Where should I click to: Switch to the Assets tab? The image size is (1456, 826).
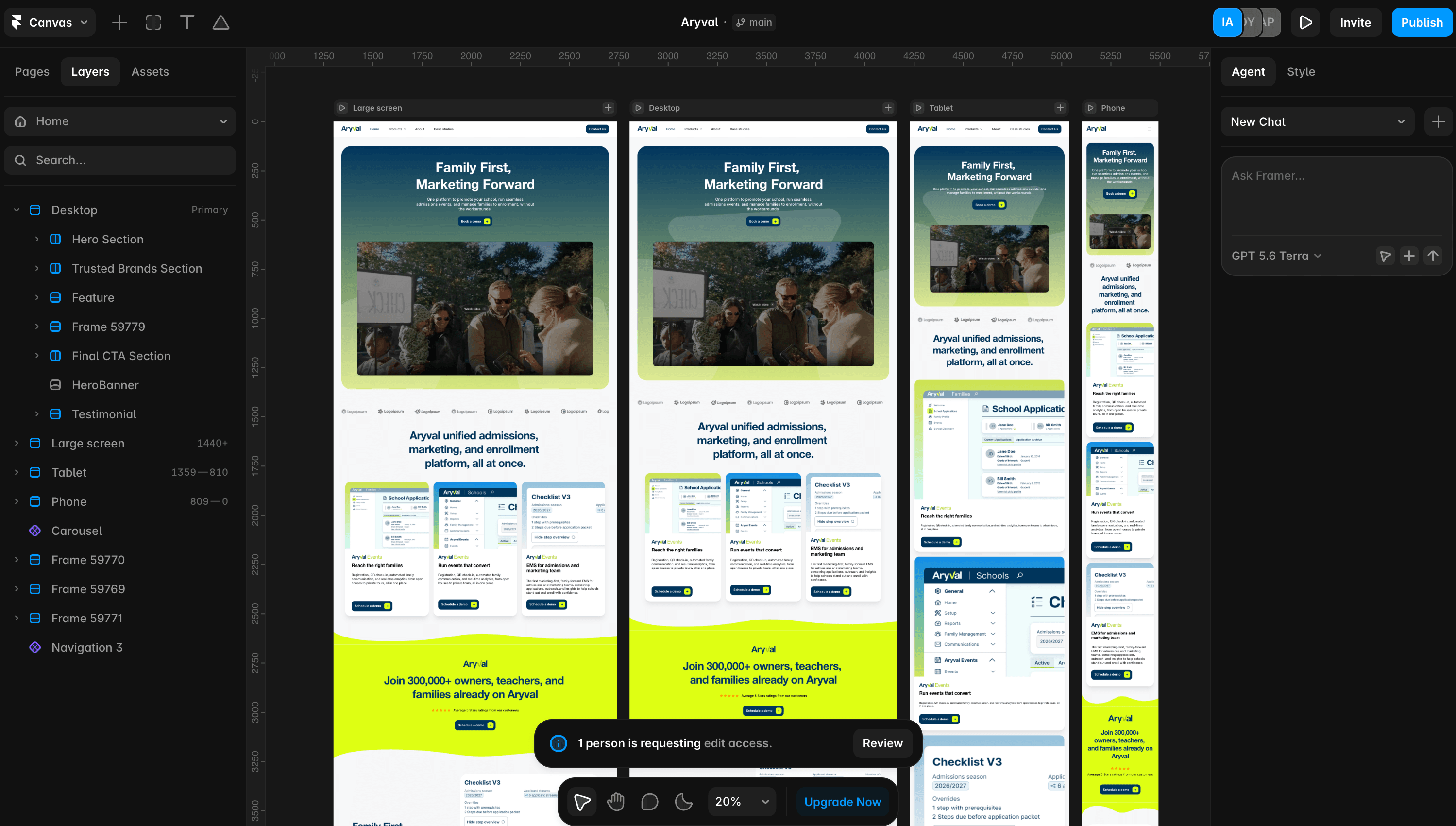150,71
